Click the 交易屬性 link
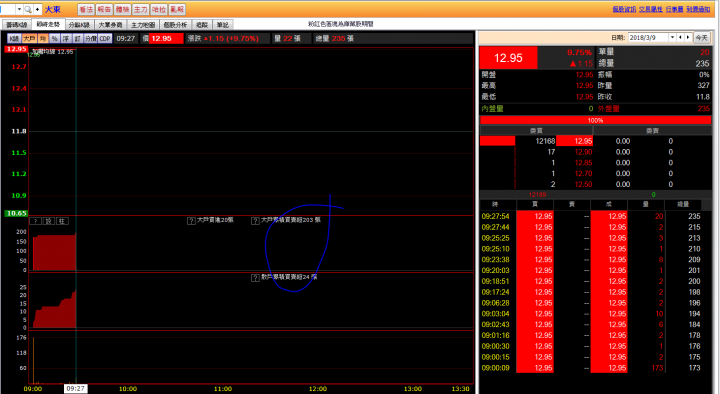The width and height of the screenshot is (720, 394). click(651, 9)
